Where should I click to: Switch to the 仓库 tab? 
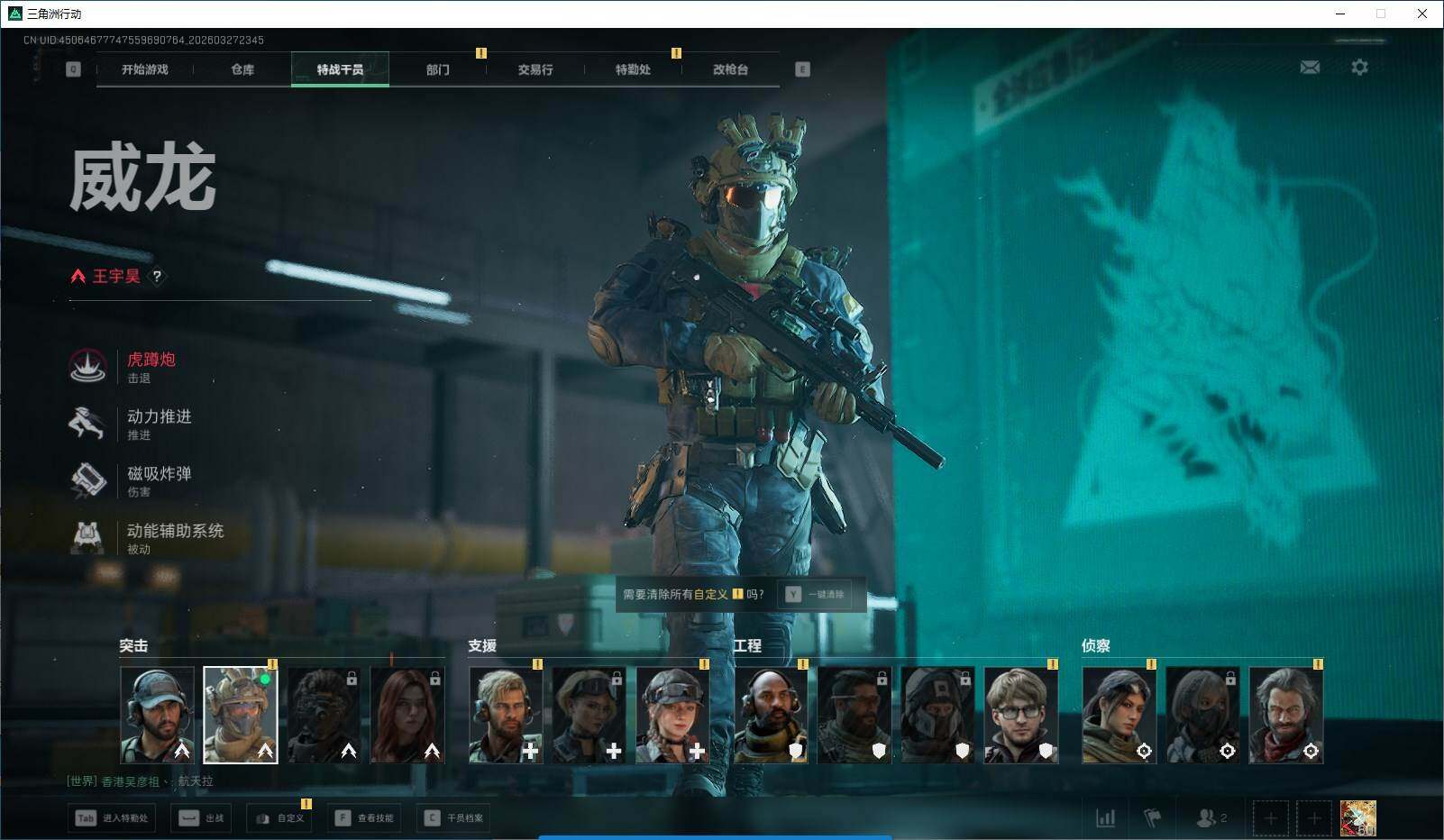(x=242, y=69)
